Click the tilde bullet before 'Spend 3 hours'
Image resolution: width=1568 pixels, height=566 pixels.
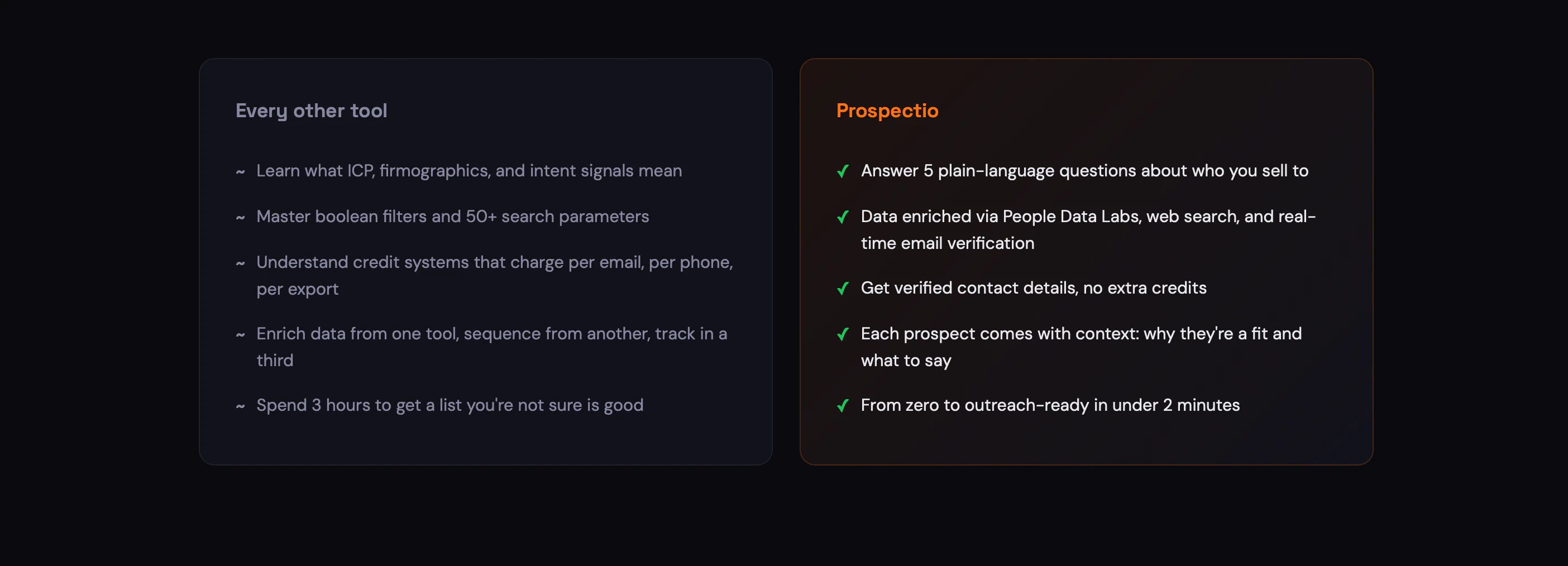pyautogui.click(x=241, y=406)
